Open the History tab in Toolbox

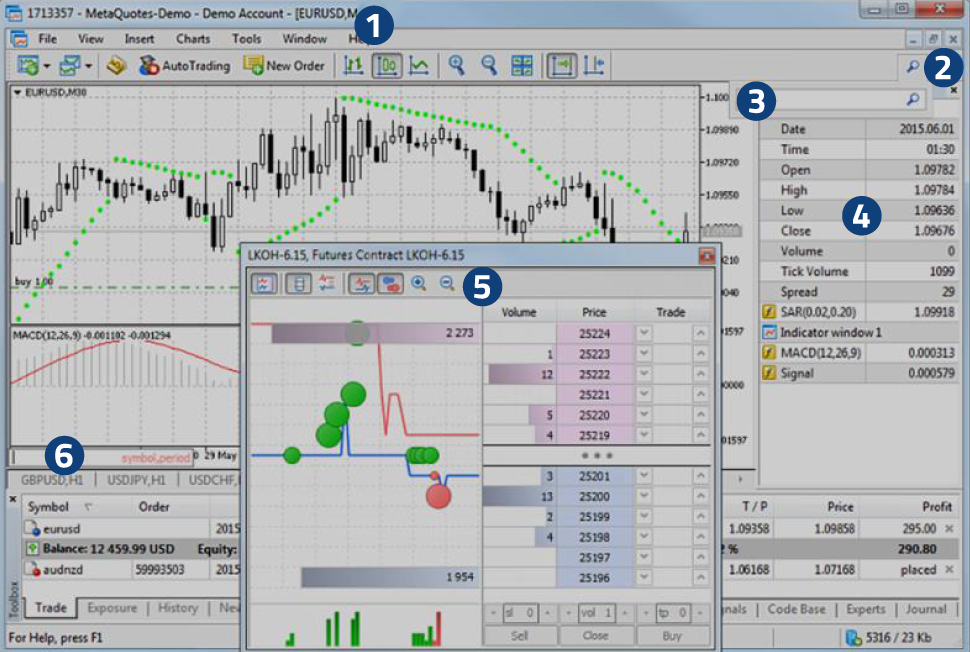[178, 608]
